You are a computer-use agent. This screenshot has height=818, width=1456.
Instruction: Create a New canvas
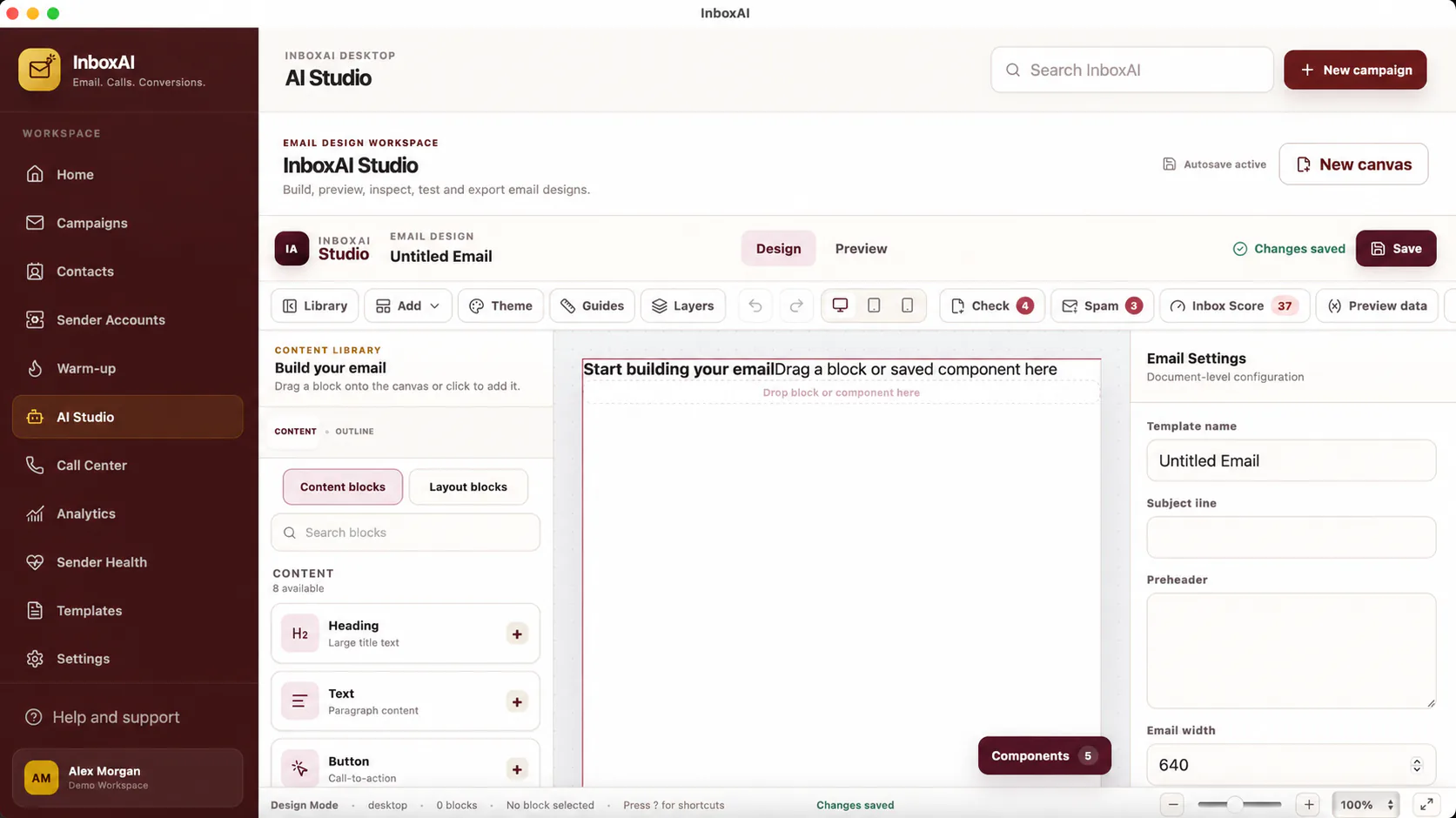(1353, 164)
